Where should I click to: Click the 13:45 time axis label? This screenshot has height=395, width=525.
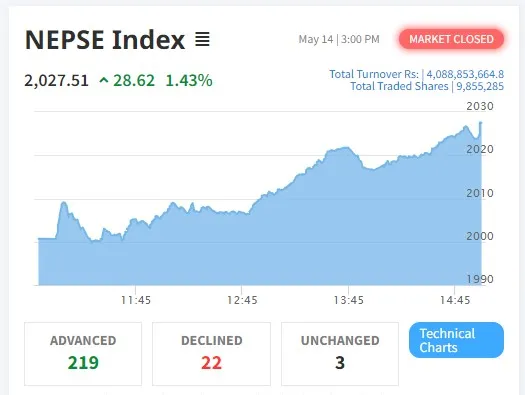tap(348, 300)
